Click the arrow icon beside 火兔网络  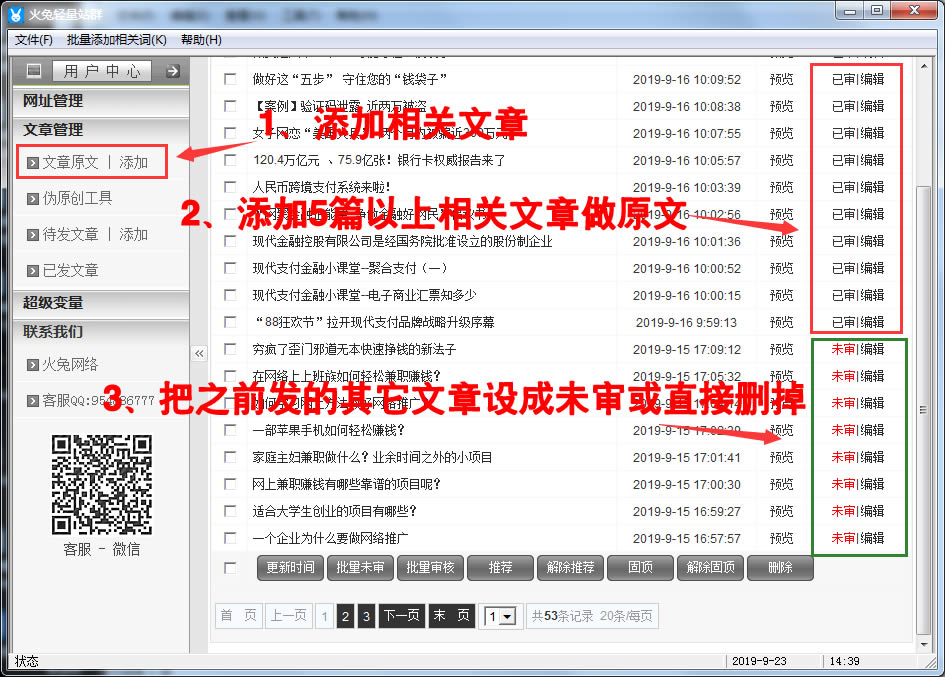pos(33,365)
